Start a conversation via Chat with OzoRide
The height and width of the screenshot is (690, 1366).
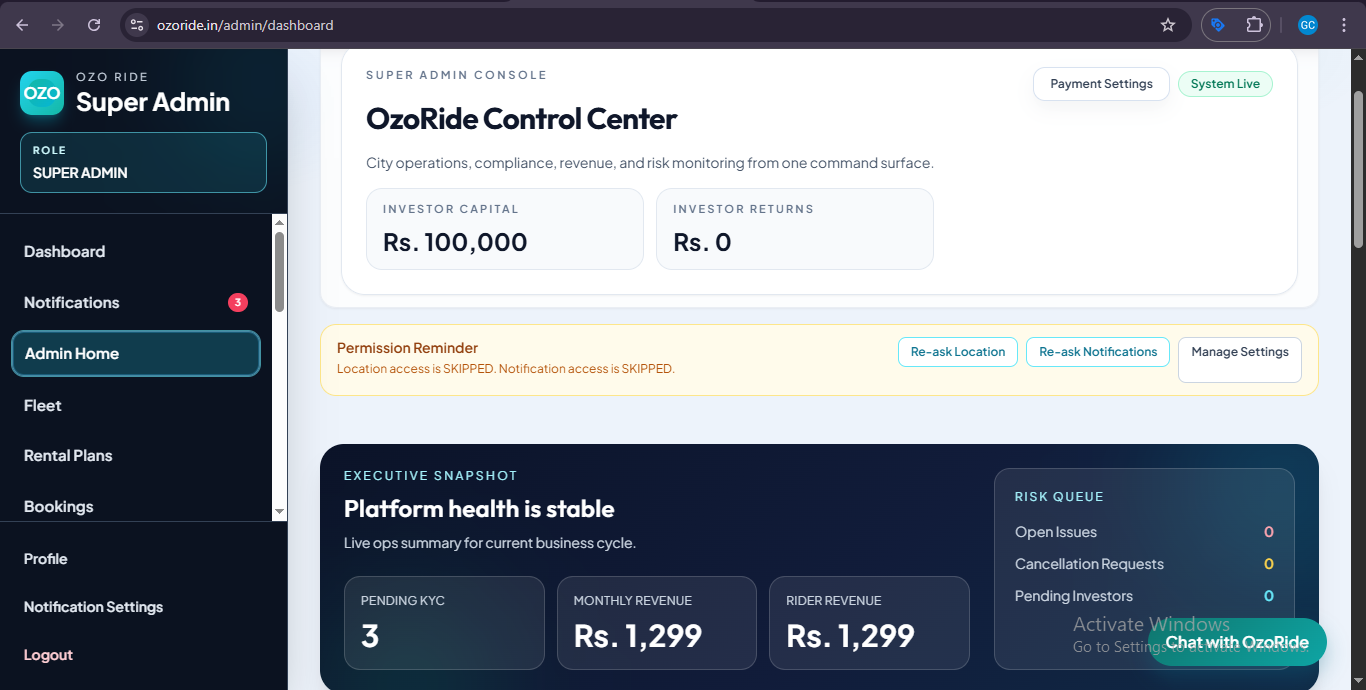pos(1238,643)
